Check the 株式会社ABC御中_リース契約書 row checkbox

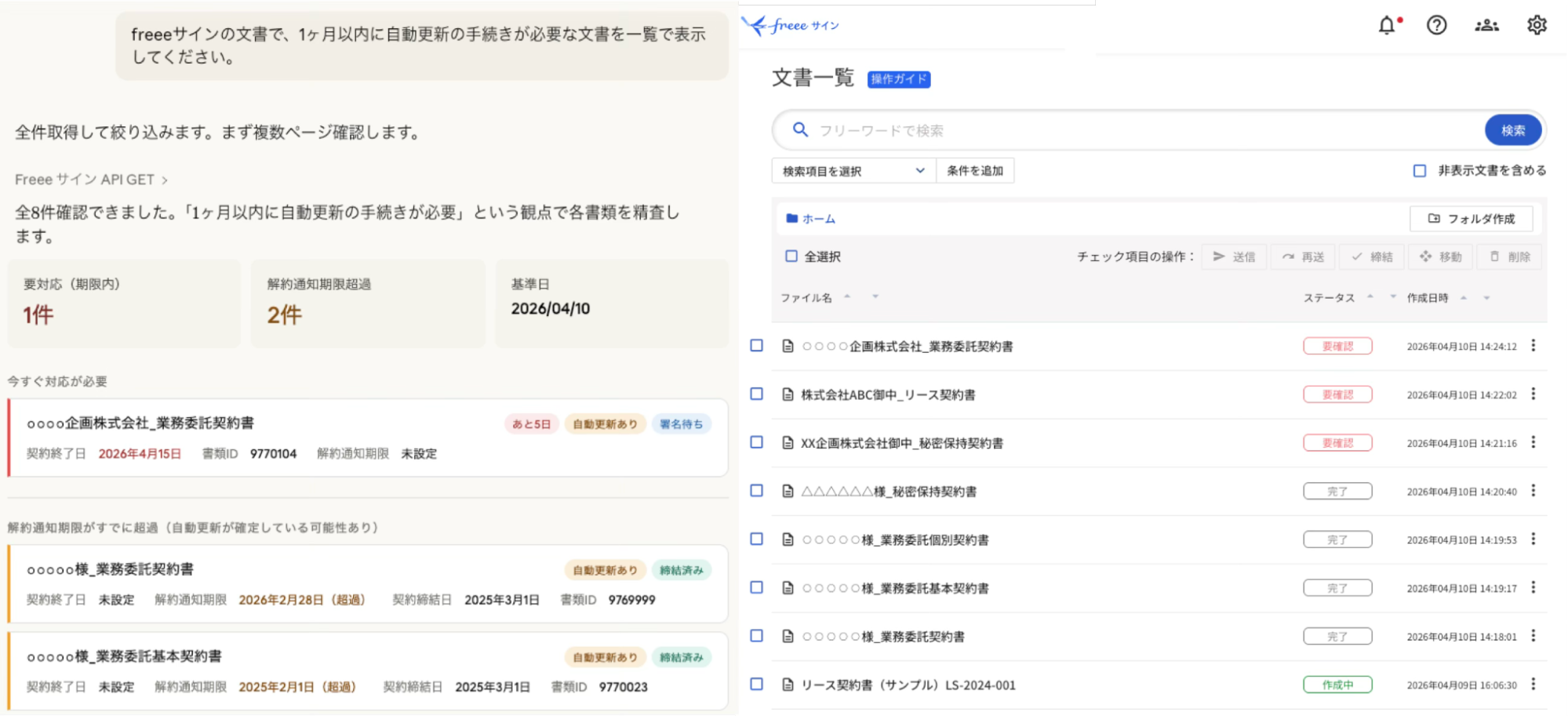pos(756,394)
